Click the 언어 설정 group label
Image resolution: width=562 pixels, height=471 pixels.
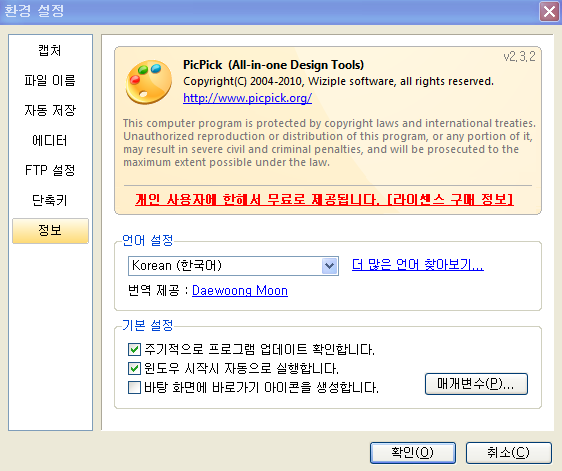coord(148,240)
